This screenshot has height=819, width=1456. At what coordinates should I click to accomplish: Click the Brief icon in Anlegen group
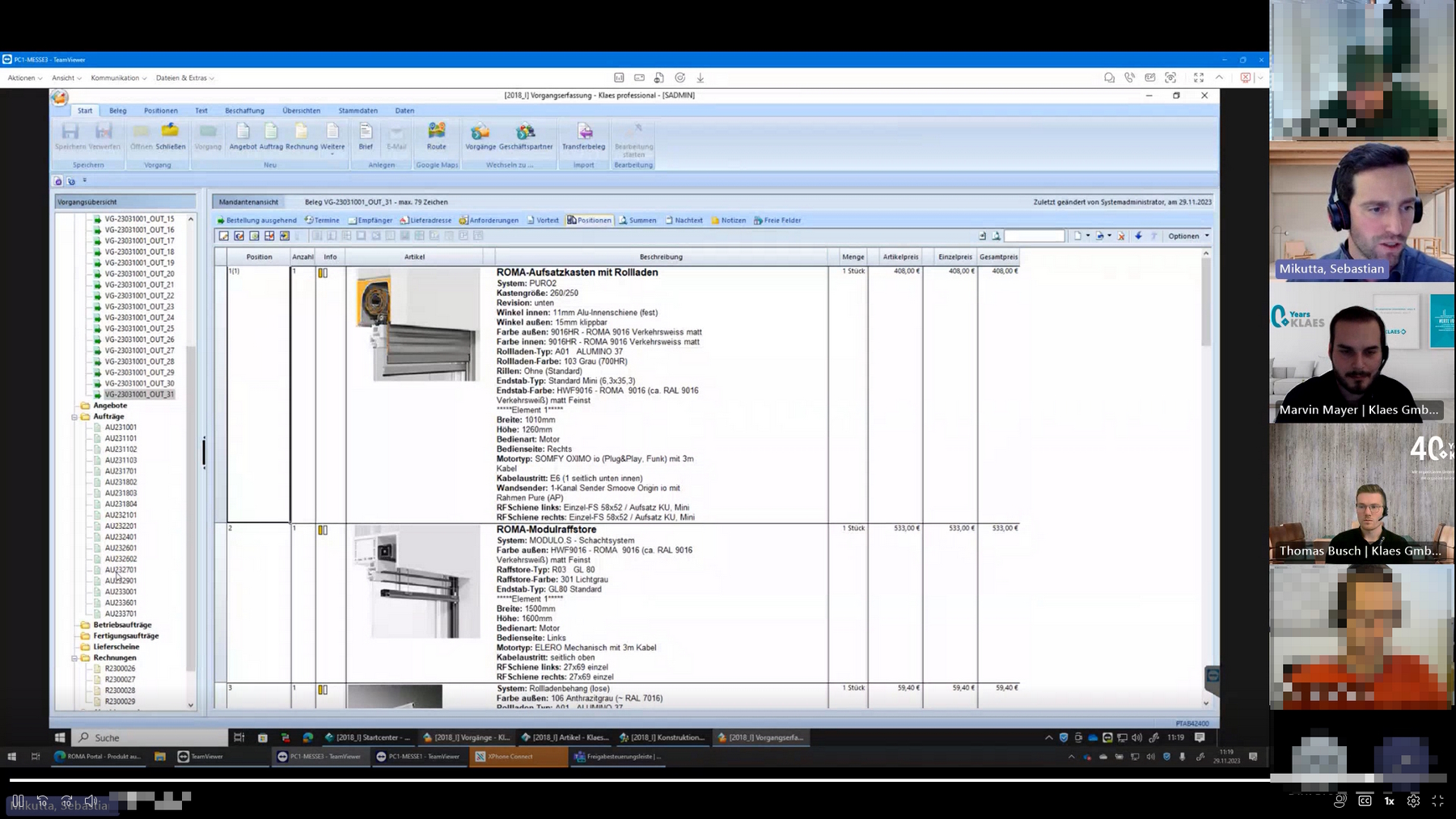(x=366, y=136)
